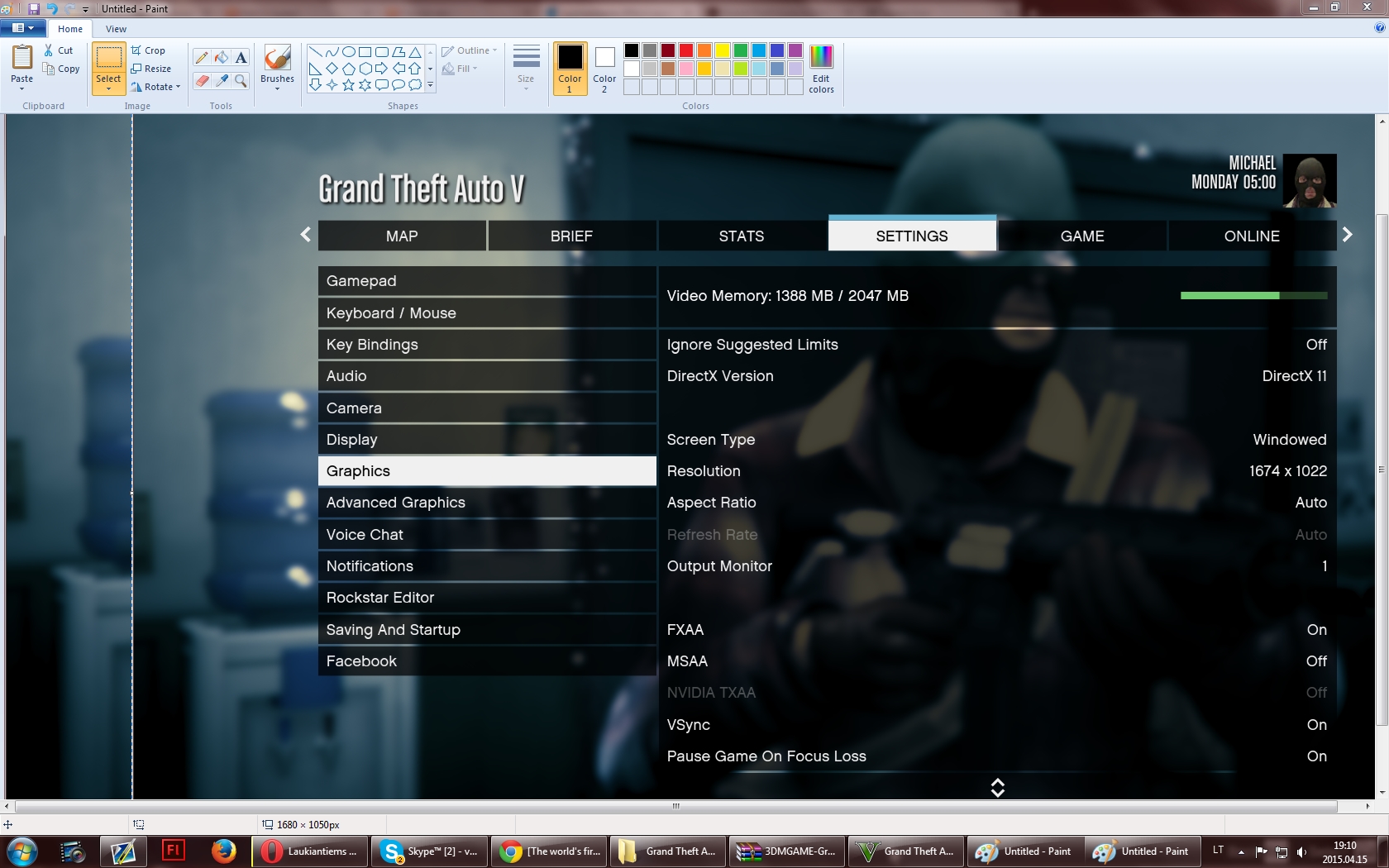Open the Edit colors dialog
Image resolution: width=1389 pixels, height=868 pixels.
tap(821, 69)
